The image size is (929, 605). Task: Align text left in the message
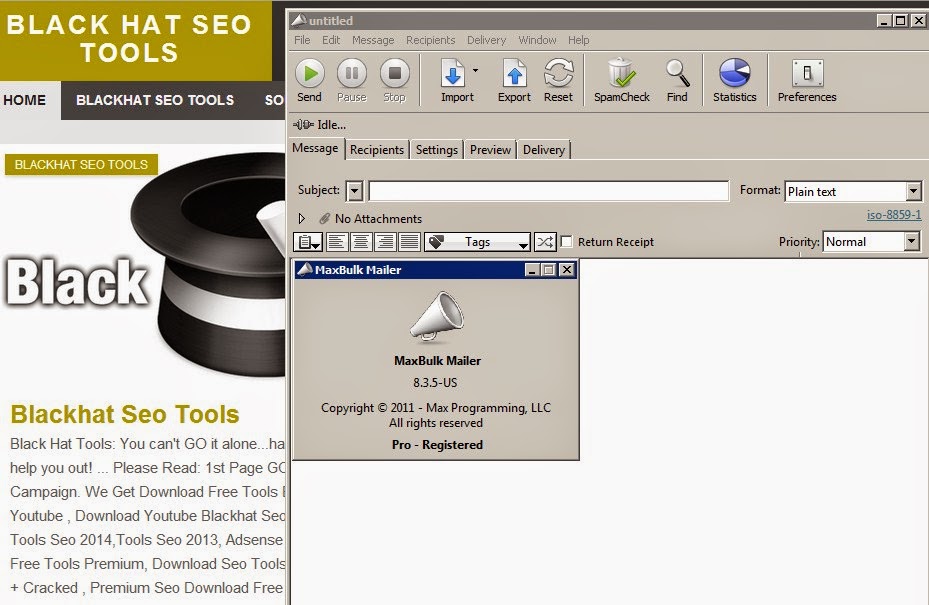point(337,242)
